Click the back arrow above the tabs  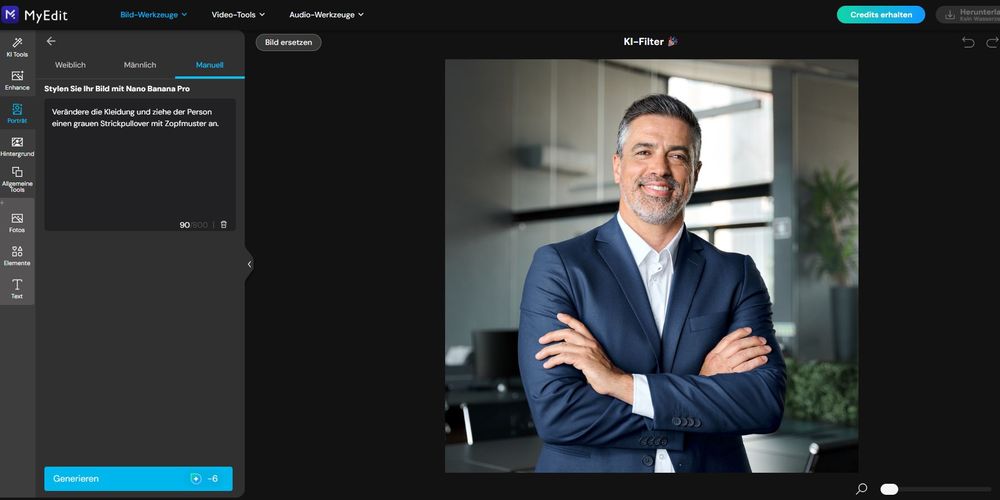51,41
